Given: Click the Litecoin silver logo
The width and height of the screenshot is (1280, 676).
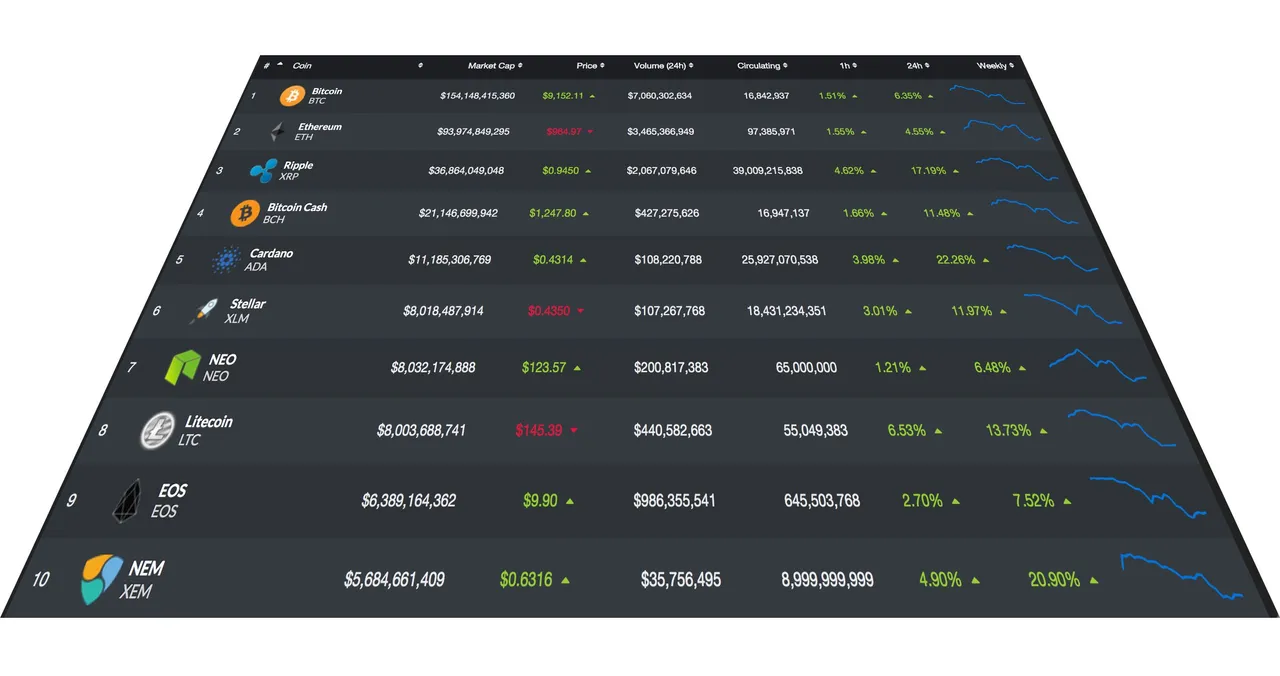Looking at the screenshot, I should tap(157, 430).
